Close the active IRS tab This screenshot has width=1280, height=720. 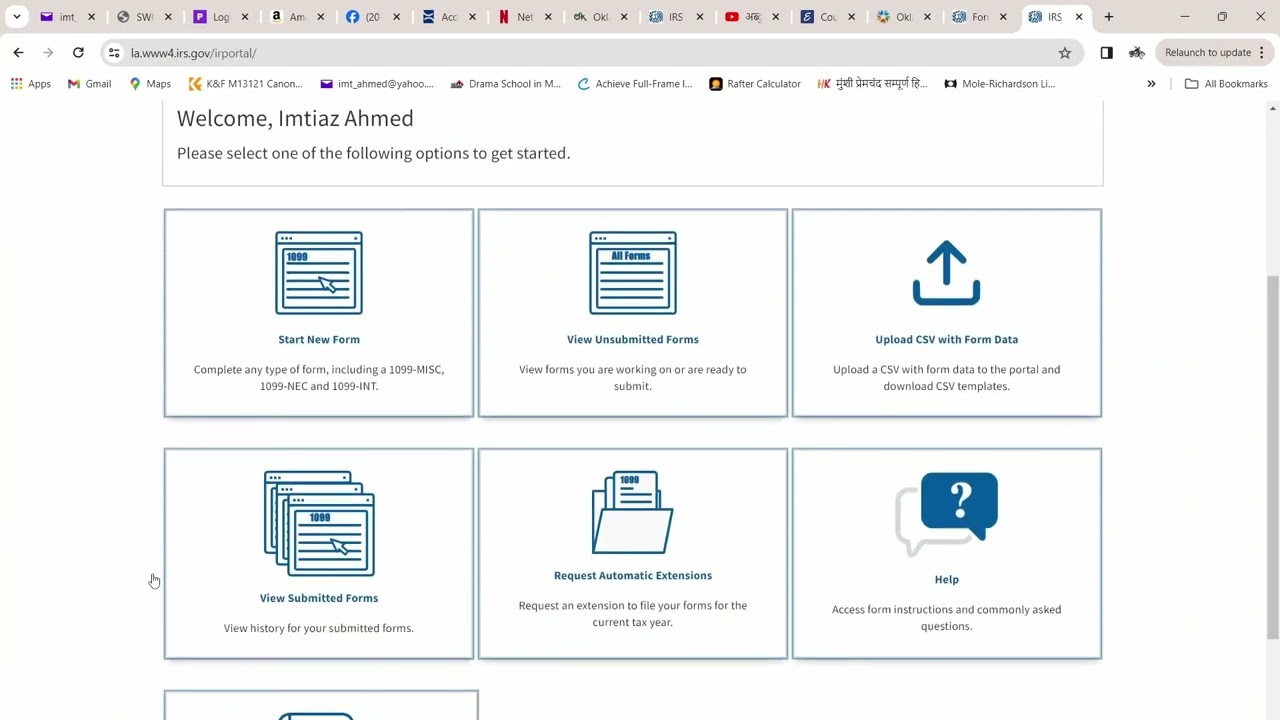pyautogui.click(x=1079, y=17)
